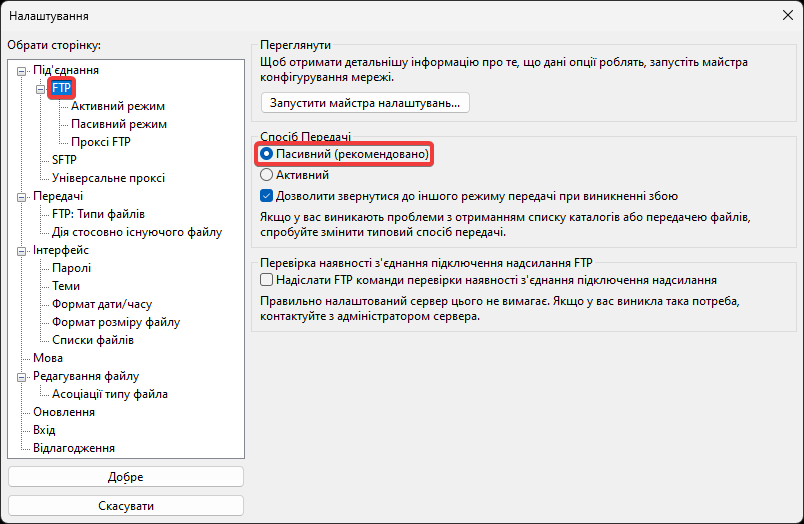804x524 pixels.
Task: Open the SFTP settings page
Action: (65, 160)
